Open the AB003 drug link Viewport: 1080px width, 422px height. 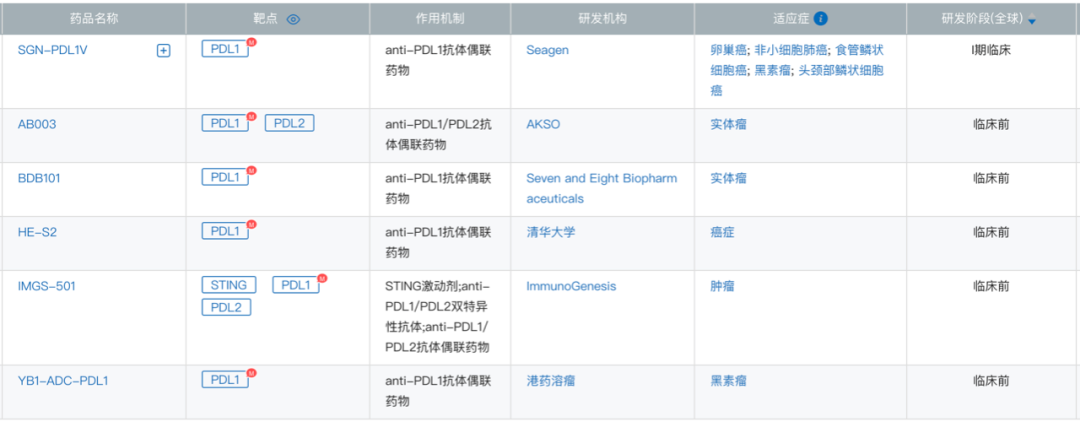(x=37, y=125)
